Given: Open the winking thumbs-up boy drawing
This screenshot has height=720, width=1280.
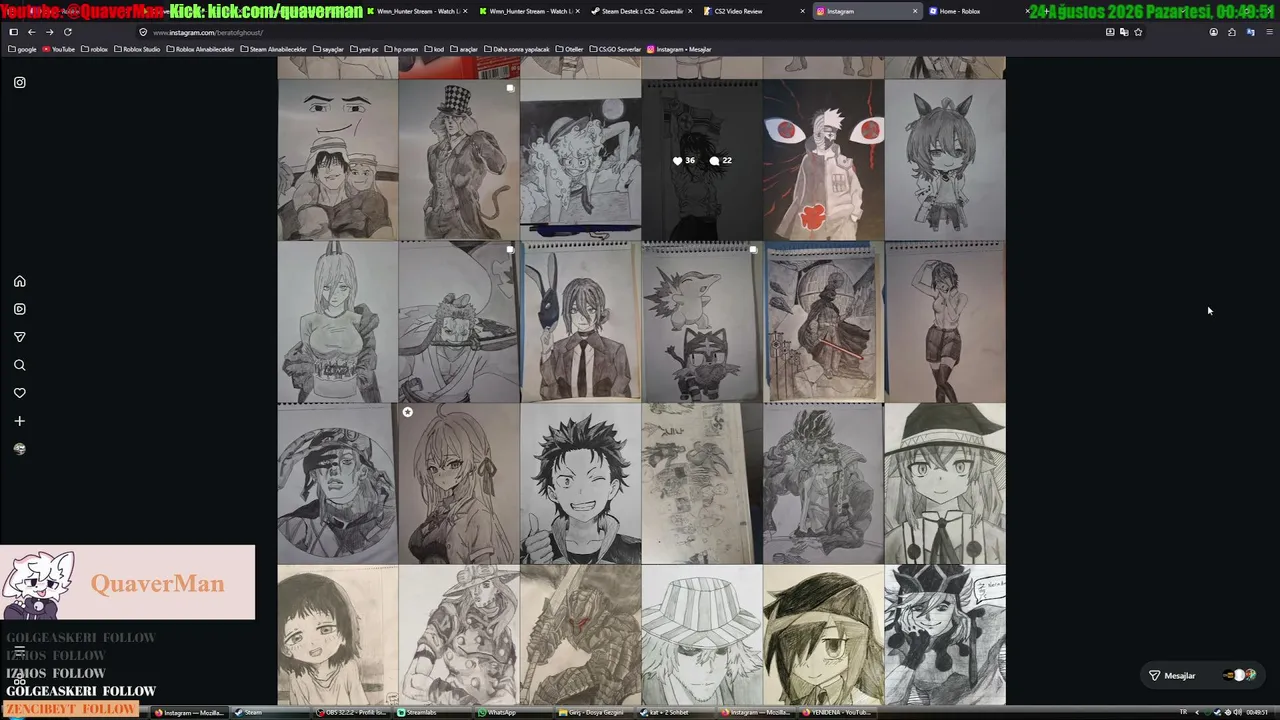Looking at the screenshot, I should click(580, 484).
